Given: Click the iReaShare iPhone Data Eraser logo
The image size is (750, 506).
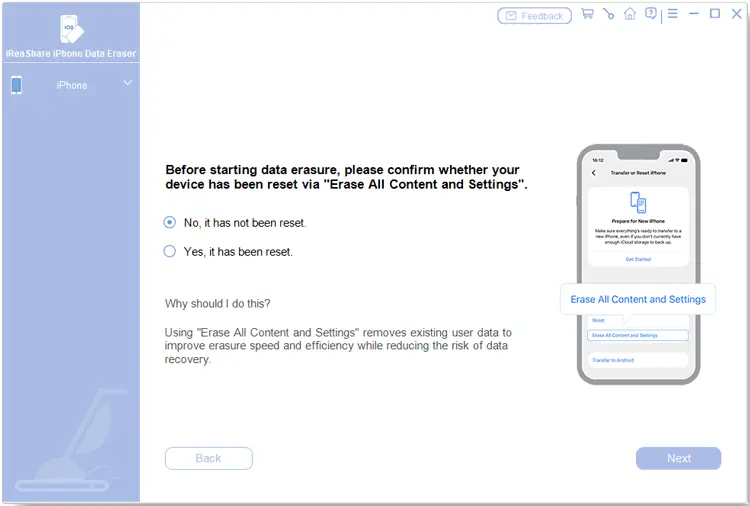Looking at the screenshot, I should coord(71,29).
